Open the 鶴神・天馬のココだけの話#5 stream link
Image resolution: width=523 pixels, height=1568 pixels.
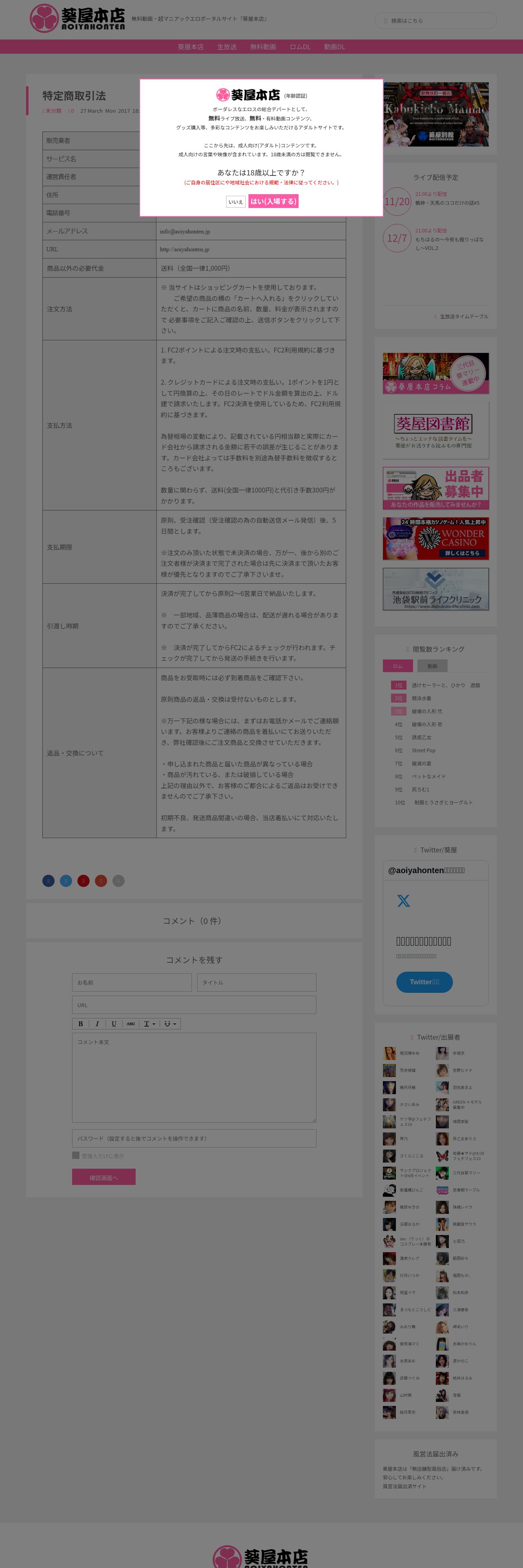tap(448, 203)
